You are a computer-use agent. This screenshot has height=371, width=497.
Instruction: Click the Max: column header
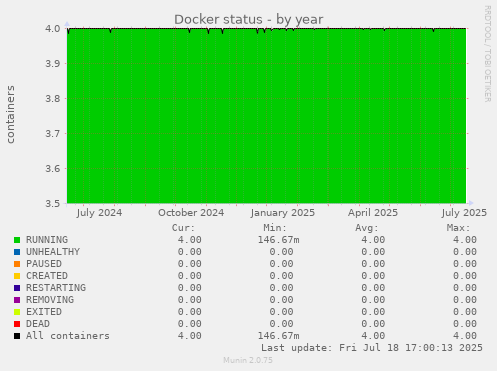pos(458,228)
